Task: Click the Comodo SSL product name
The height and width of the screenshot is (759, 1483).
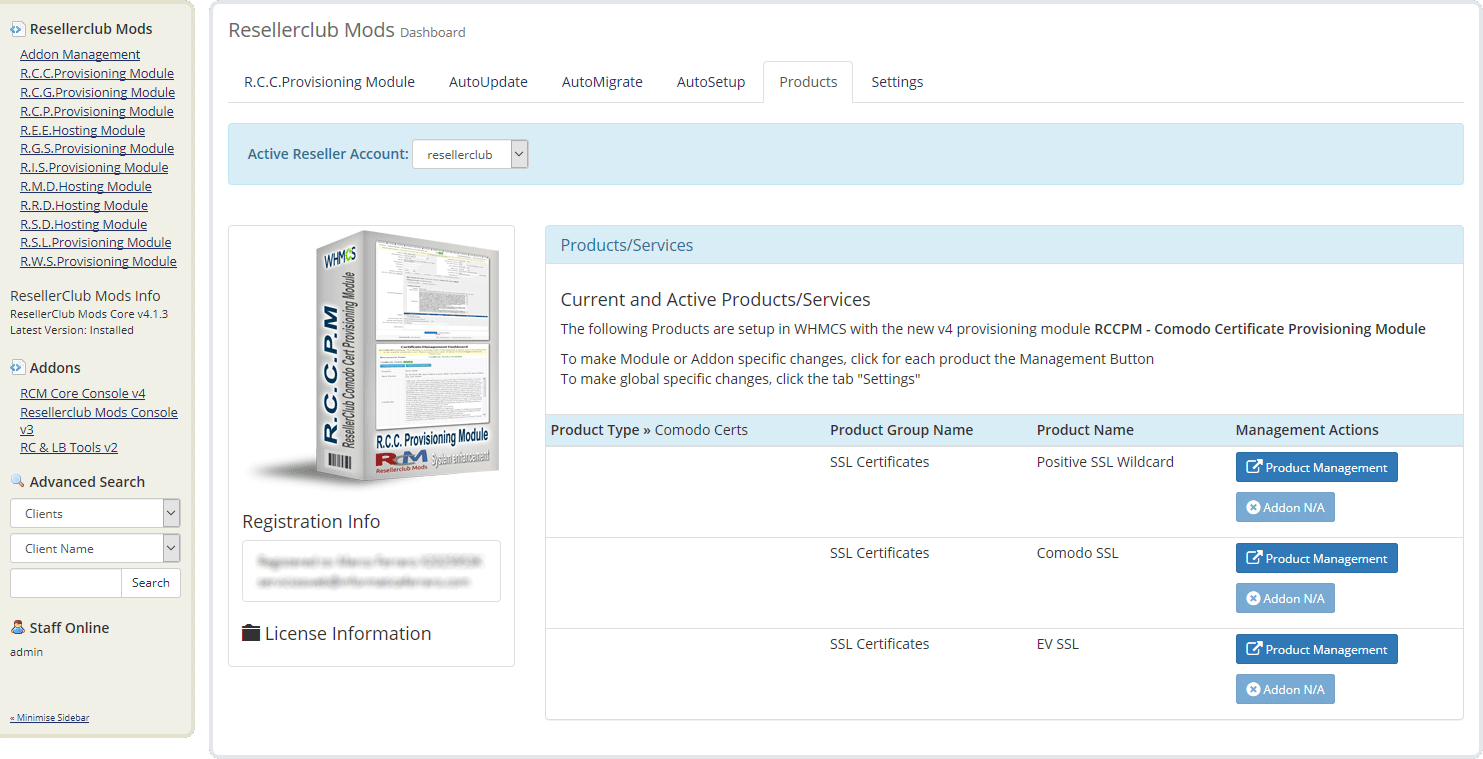Action: [x=1077, y=553]
